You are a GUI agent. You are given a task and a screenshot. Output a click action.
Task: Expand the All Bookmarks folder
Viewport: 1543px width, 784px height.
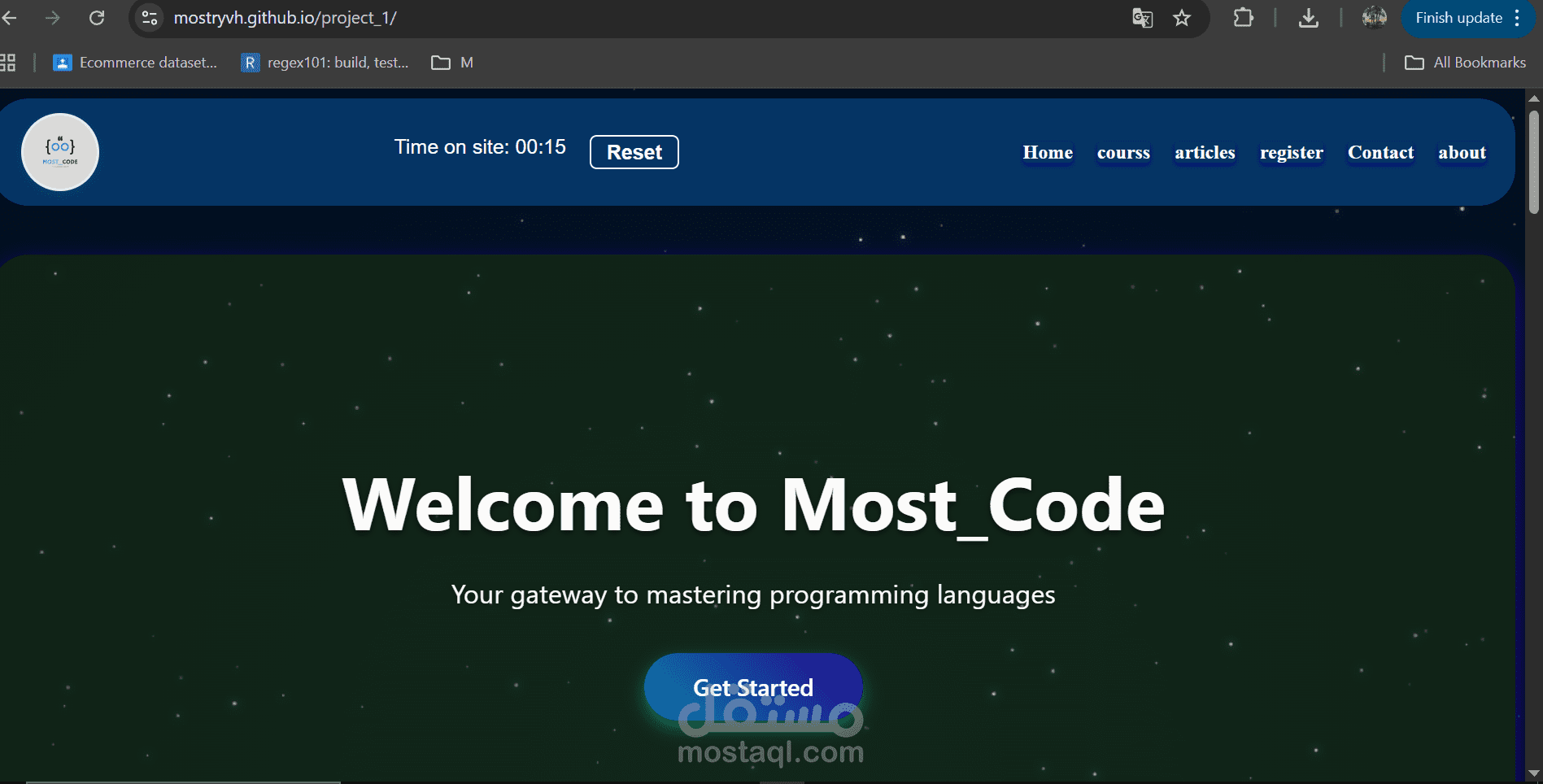click(x=1465, y=63)
